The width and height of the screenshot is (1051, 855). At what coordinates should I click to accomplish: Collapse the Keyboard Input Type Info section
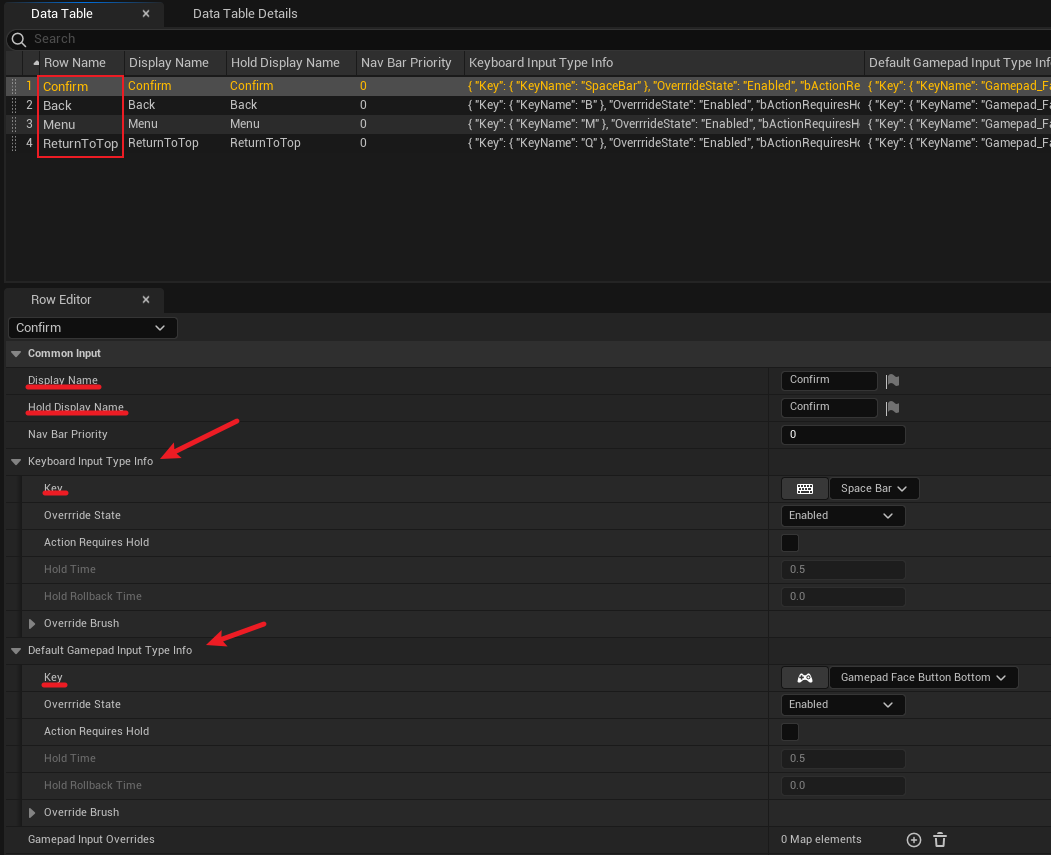coord(16,462)
